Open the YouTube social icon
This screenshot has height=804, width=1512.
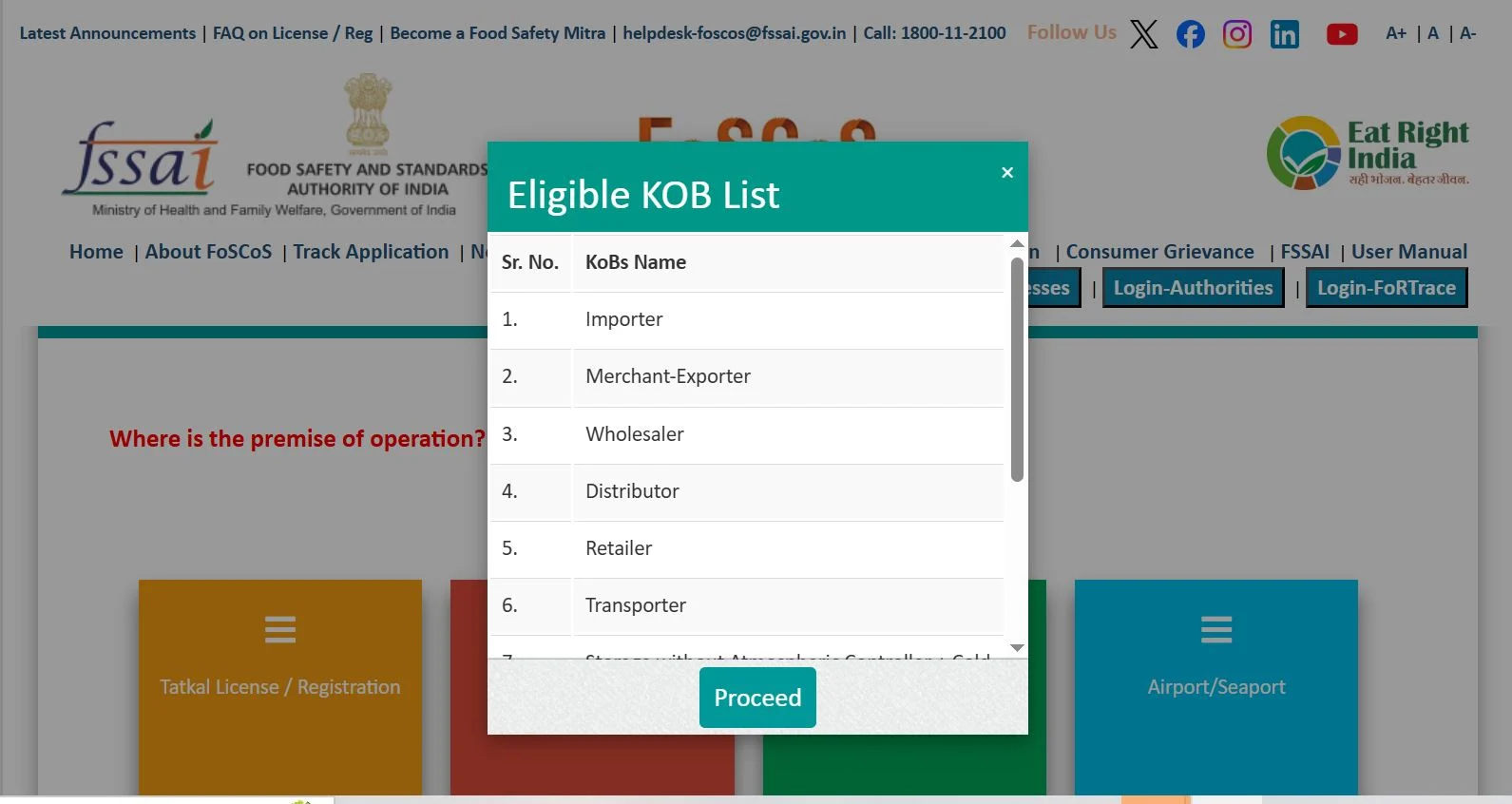[1341, 34]
